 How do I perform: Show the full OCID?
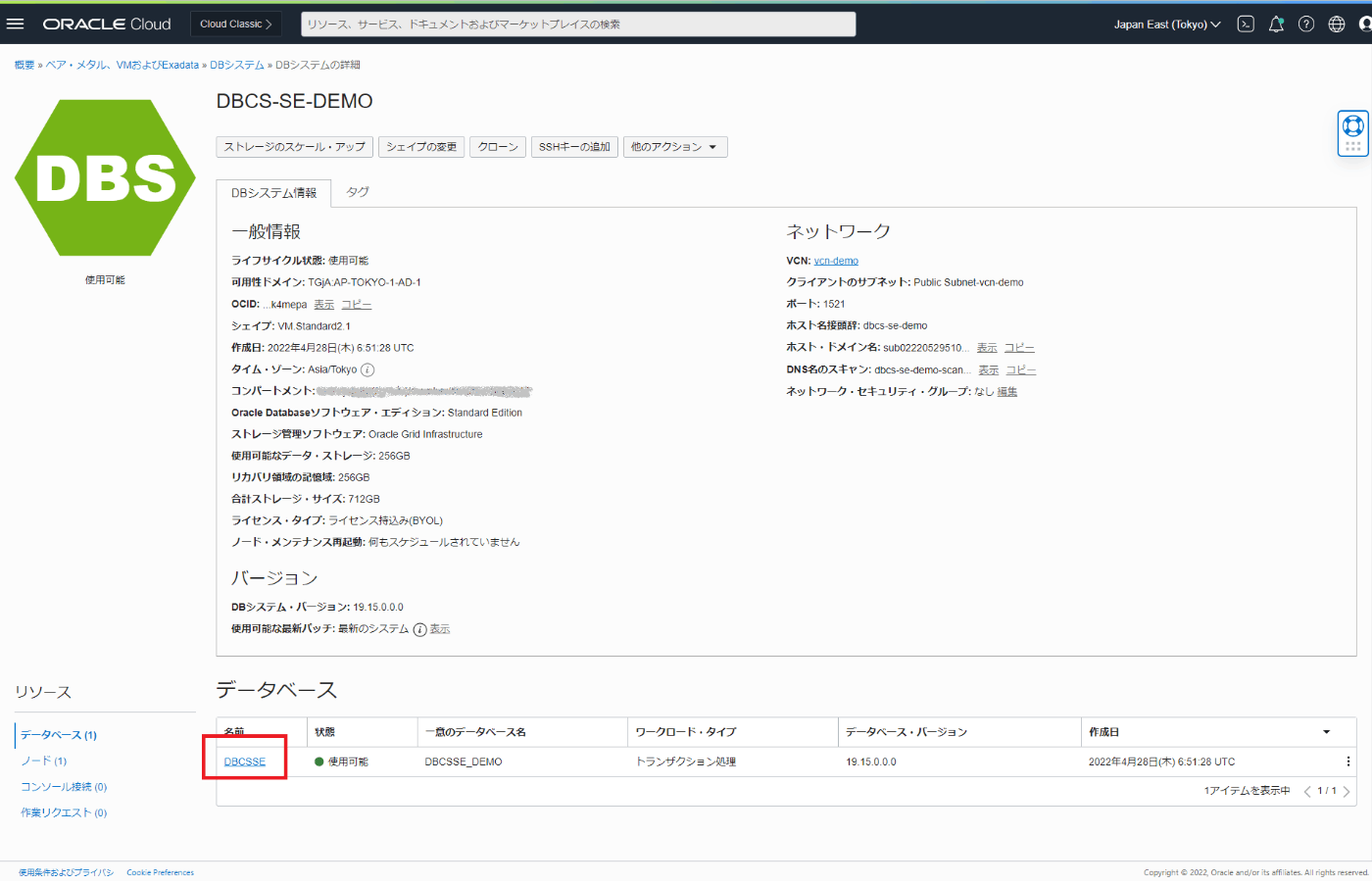click(x=323, y=305)
